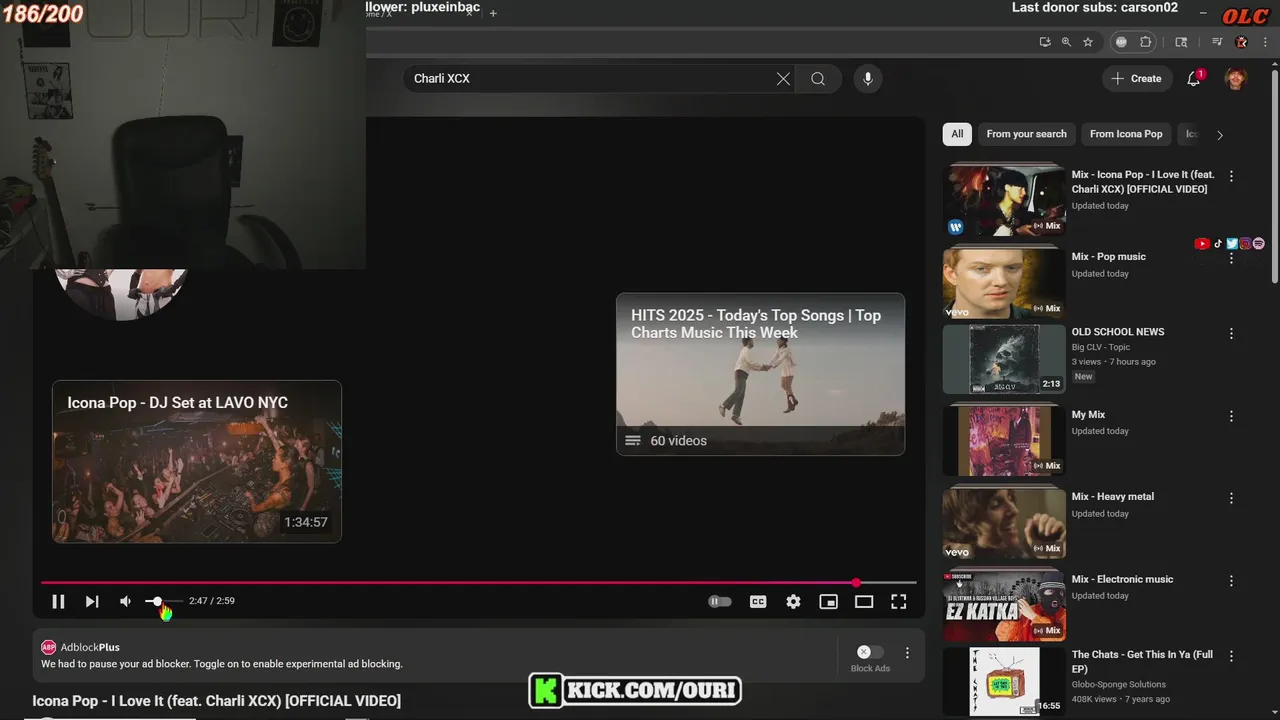Open the YouTube account avatar menu

(x=1236, y=79)
